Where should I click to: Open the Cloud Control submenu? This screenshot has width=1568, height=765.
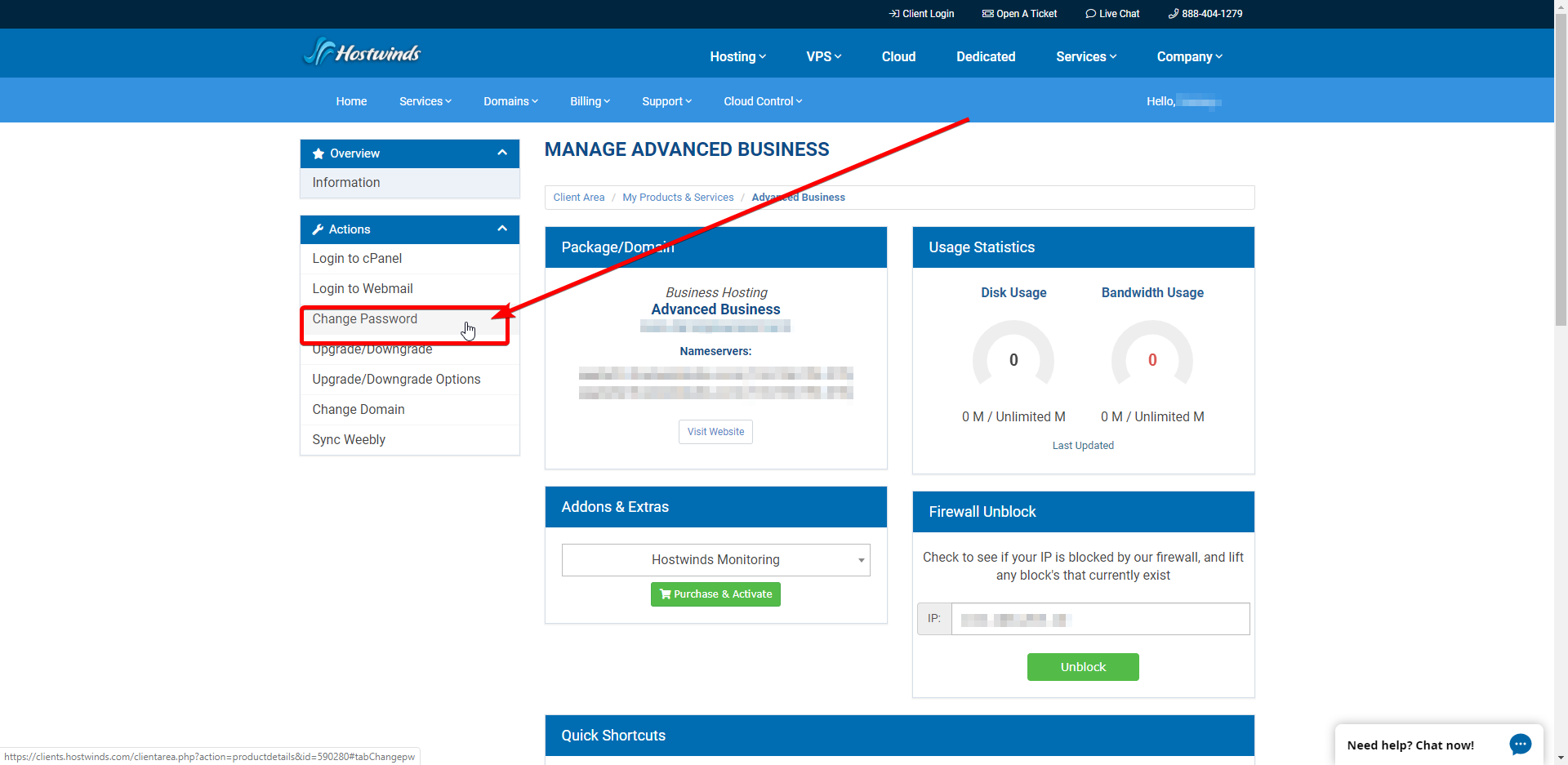763,101
